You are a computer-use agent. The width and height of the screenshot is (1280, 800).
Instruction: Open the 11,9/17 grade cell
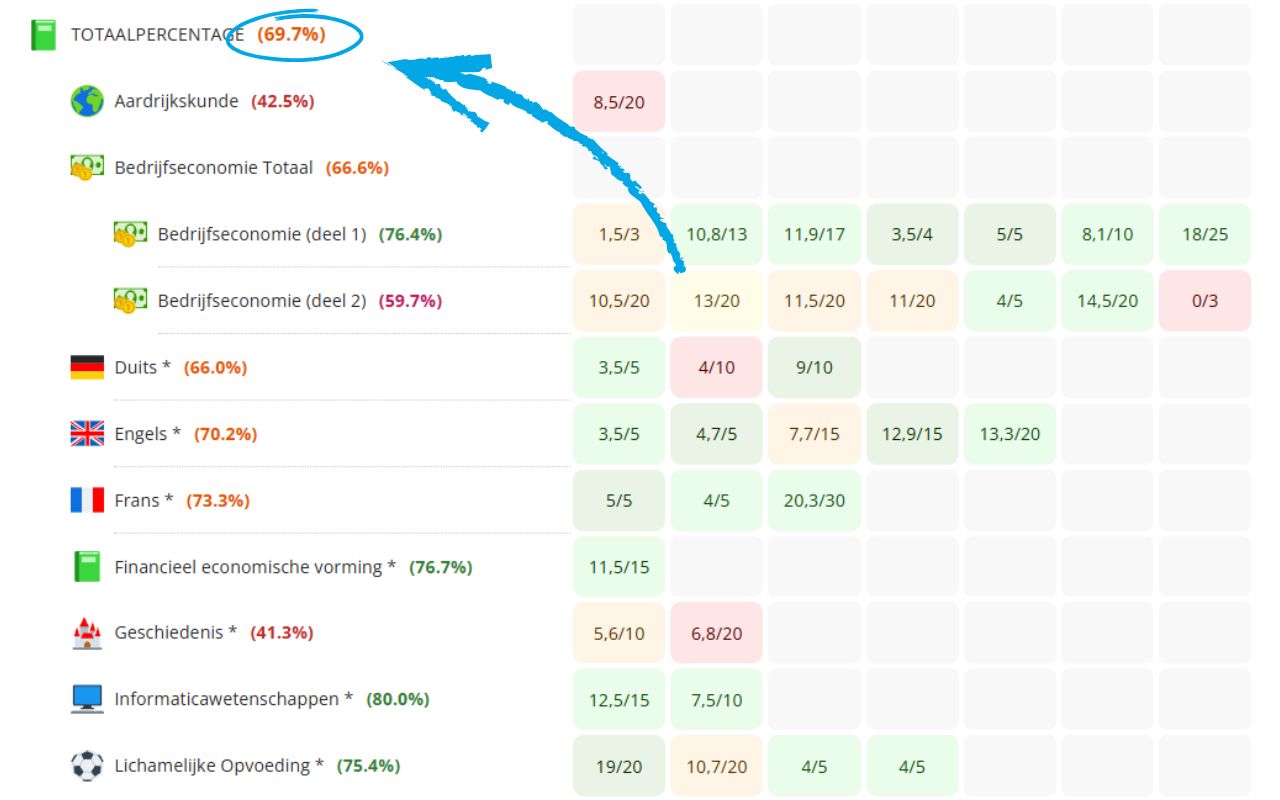pos(814,234)
